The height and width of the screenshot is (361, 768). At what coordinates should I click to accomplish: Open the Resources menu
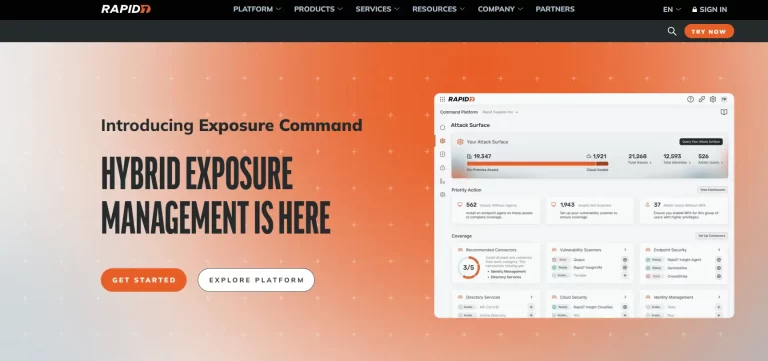coord(438,9)
